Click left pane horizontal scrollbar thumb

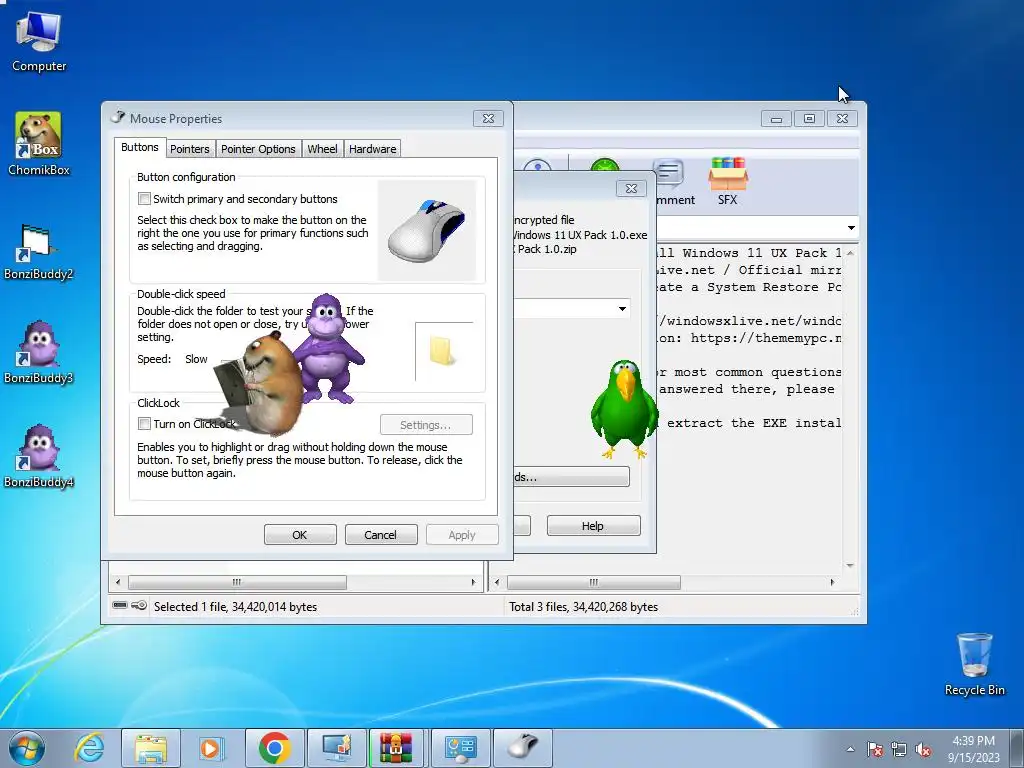pos(237,582)
